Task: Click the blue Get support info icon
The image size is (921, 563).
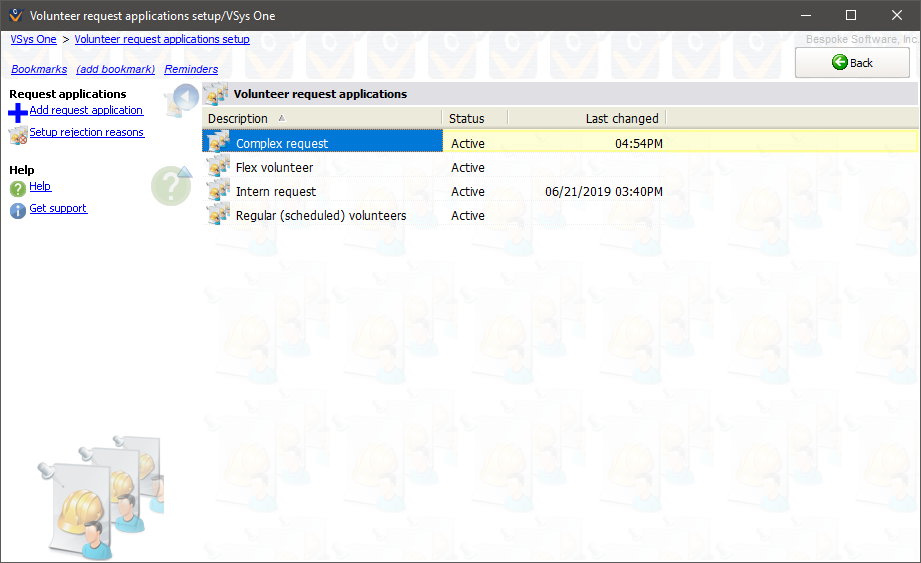Action: 18,210
